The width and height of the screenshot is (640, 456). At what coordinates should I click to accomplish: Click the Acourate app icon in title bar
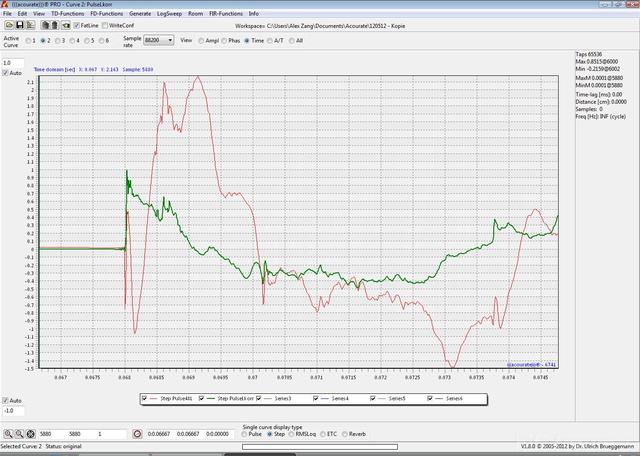point(5,5)
